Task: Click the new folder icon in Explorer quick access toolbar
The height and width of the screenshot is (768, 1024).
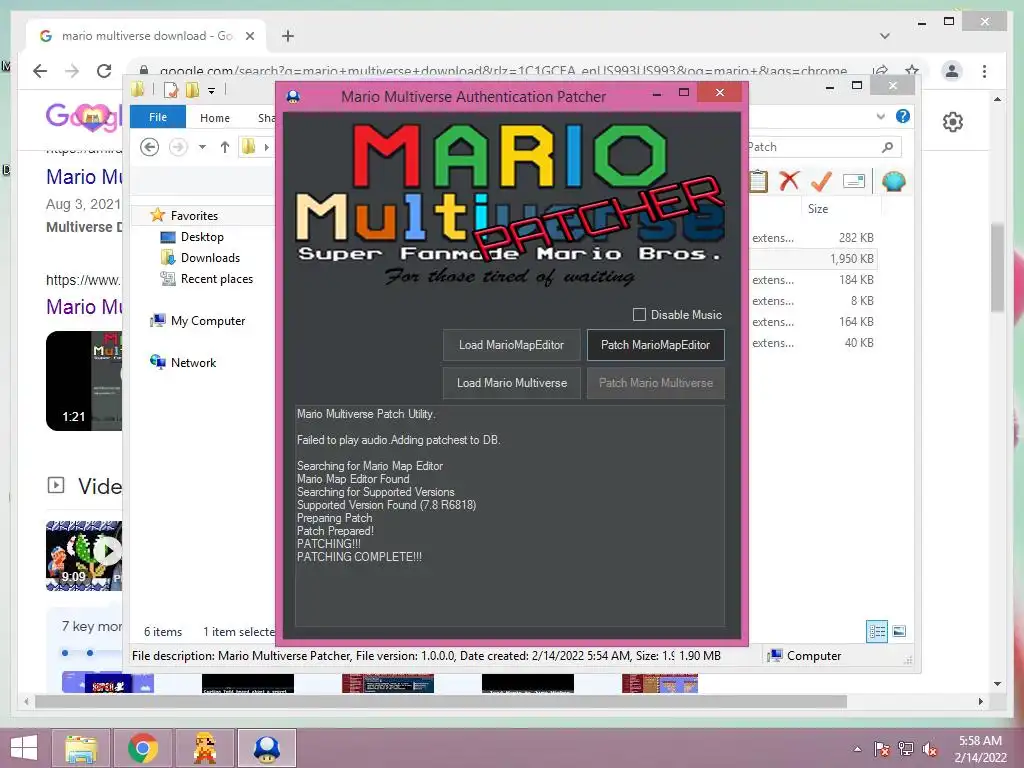Action: pos(192,89)
